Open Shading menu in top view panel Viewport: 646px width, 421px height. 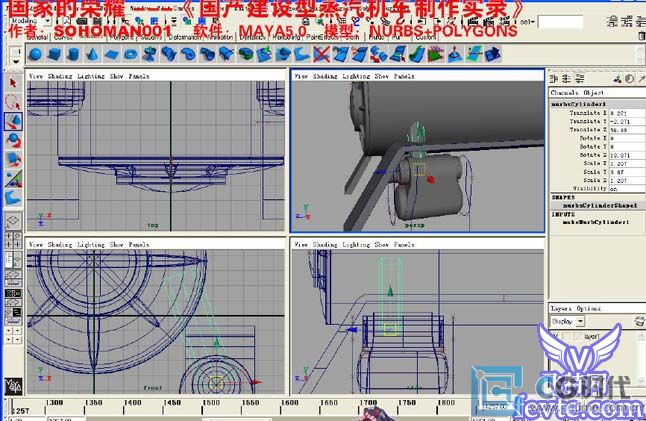pyautogui.click(x=60, y=76)
